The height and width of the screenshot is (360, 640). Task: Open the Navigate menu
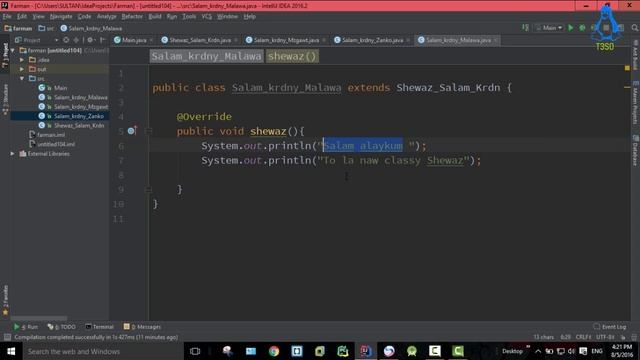61,17
